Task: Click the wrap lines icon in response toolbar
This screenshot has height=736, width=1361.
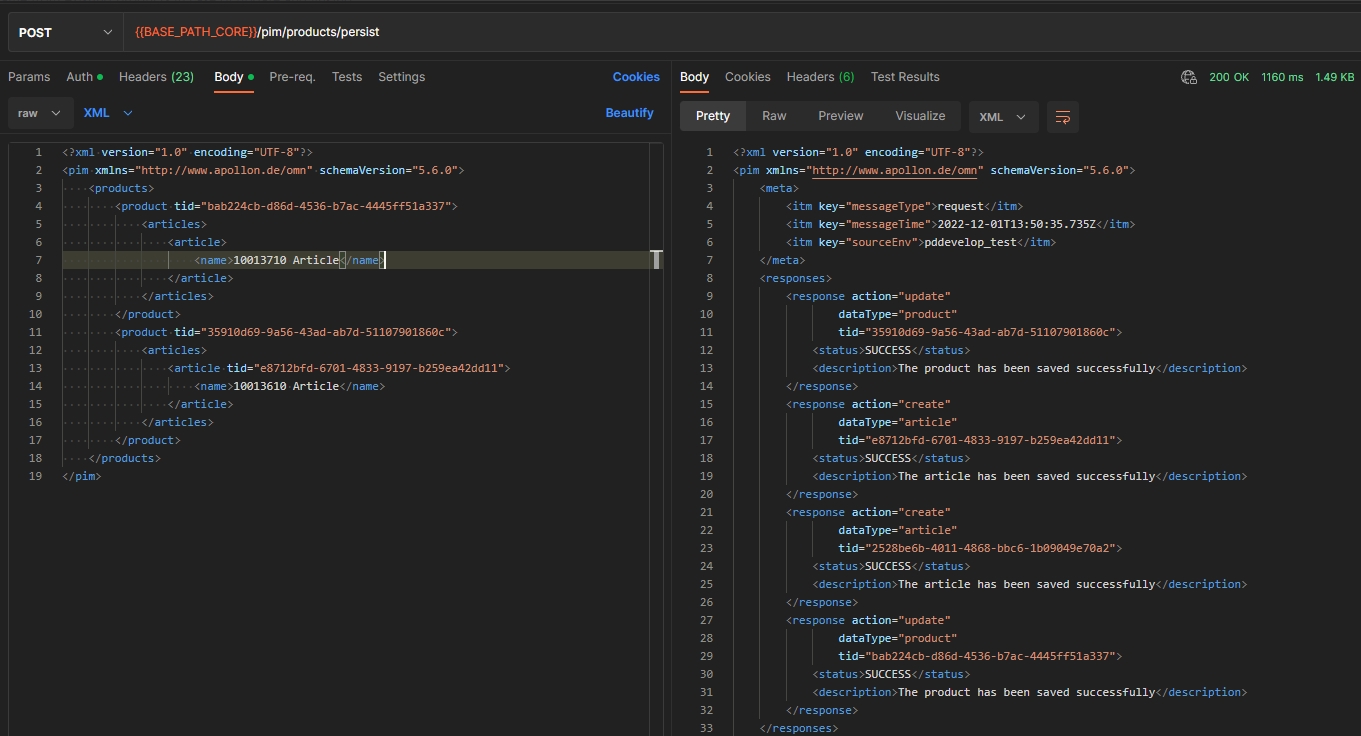Action: click(1062, 117)
